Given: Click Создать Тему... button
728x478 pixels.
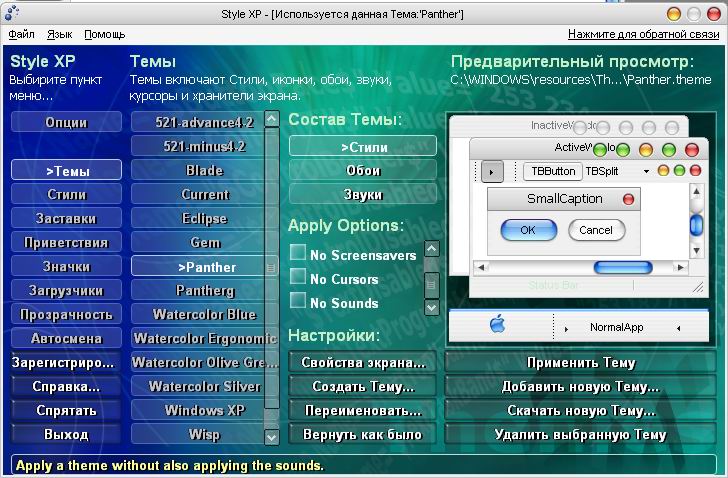Looking at the screenshot, I should (363, 387).
